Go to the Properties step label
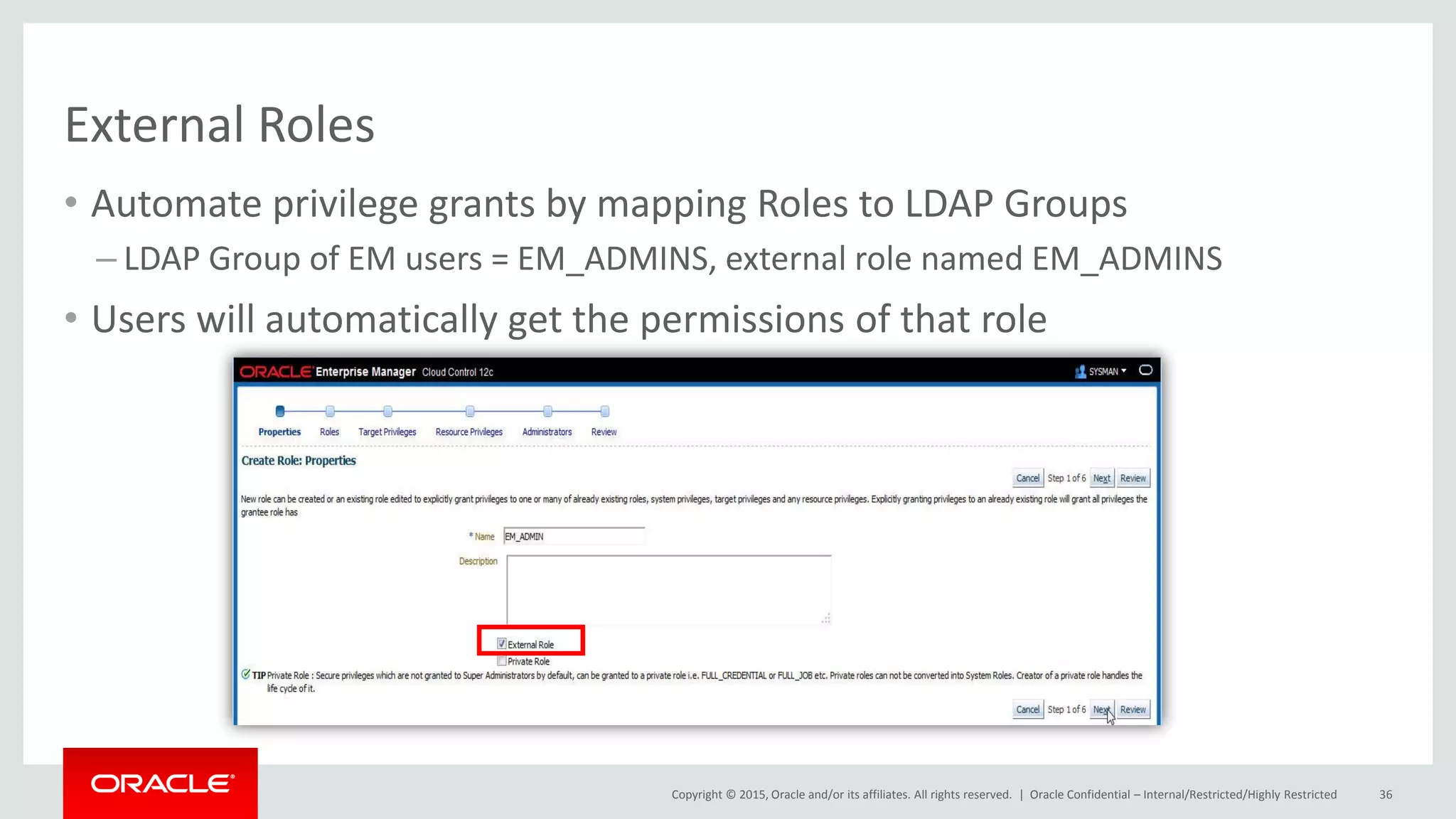The height and width of the screenshot is (819, 1456). [x=279, y=432]
